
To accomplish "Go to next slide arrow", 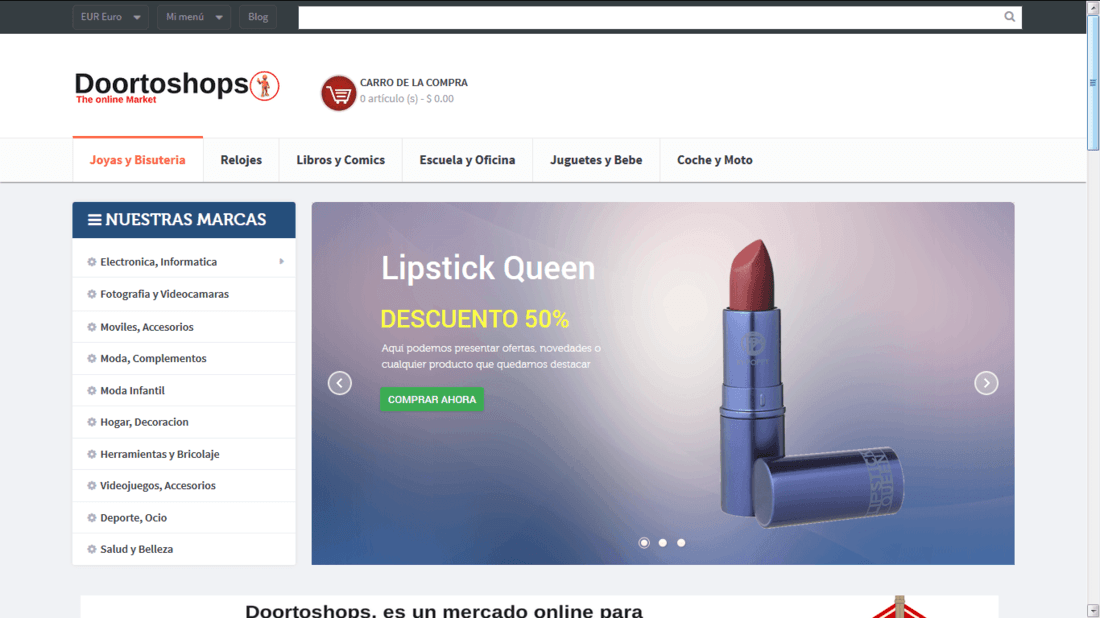I will [986, 383].
